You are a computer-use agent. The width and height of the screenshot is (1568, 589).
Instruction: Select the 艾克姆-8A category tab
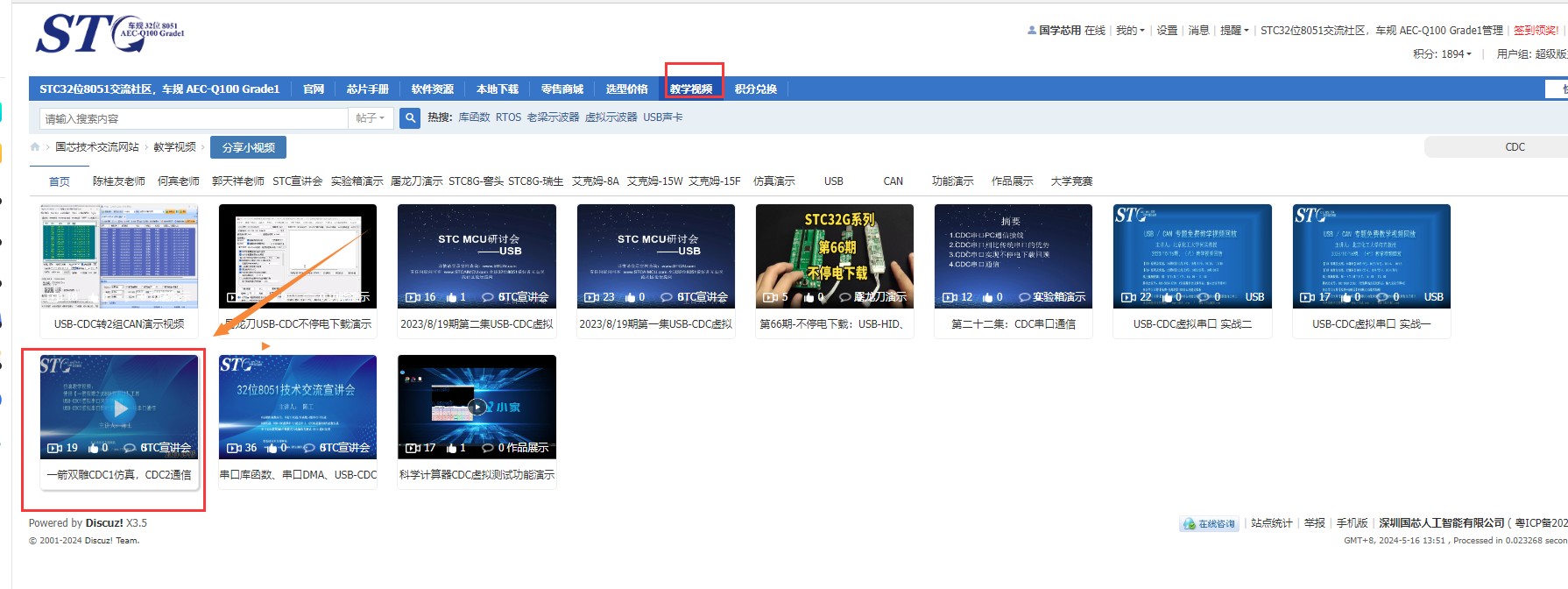pyautogui.click(x=596, y=181)
